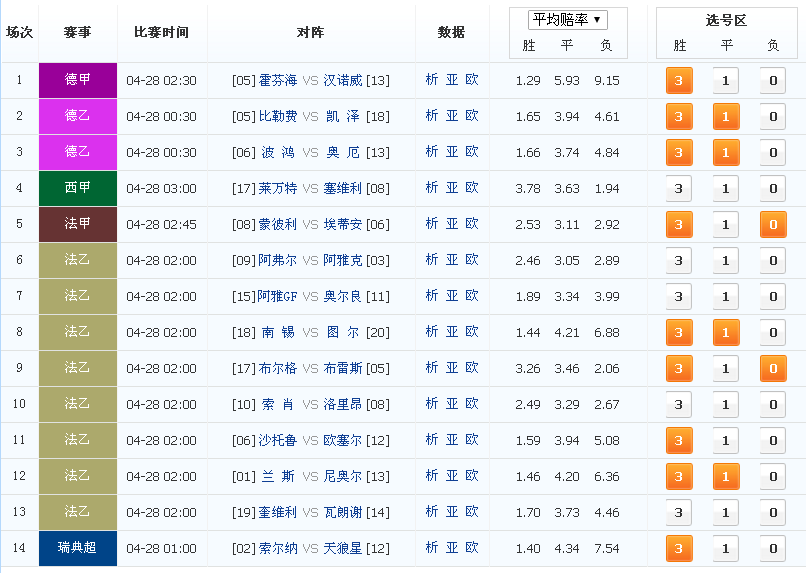The image size is (806, 573).
Task: Deselect win (3) for match 11 沙托鲁
Action: [679, 440]
